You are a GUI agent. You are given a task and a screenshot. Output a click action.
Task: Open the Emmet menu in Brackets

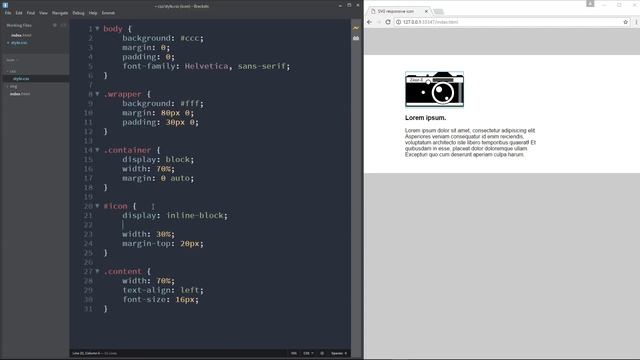(x=108, y=13)
